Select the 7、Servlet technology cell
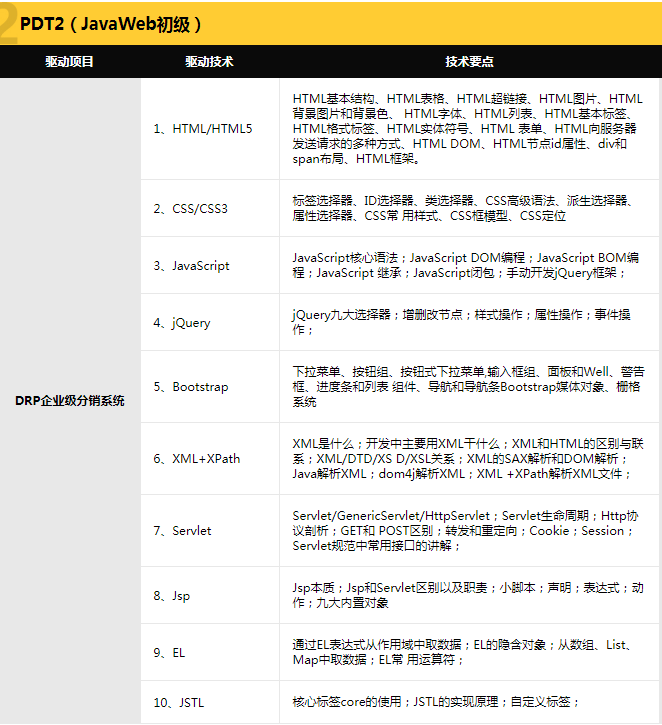Image resolution: width=662 pixels, height=725 pixels. coord(183,531)
